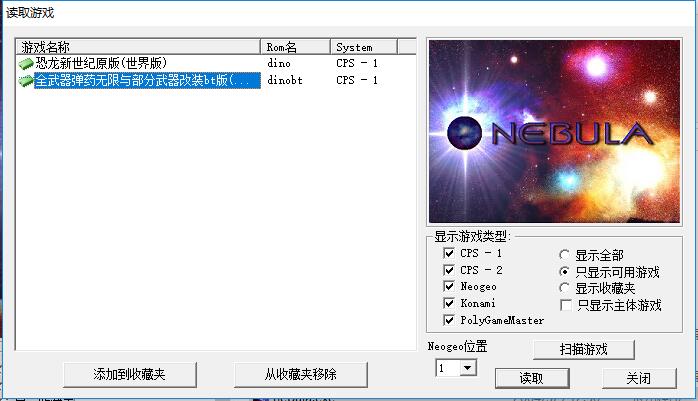Screen dimensions: 698x401
Task: Toggle the Konami game type checkbox
Action: click(x=449, y=303)
